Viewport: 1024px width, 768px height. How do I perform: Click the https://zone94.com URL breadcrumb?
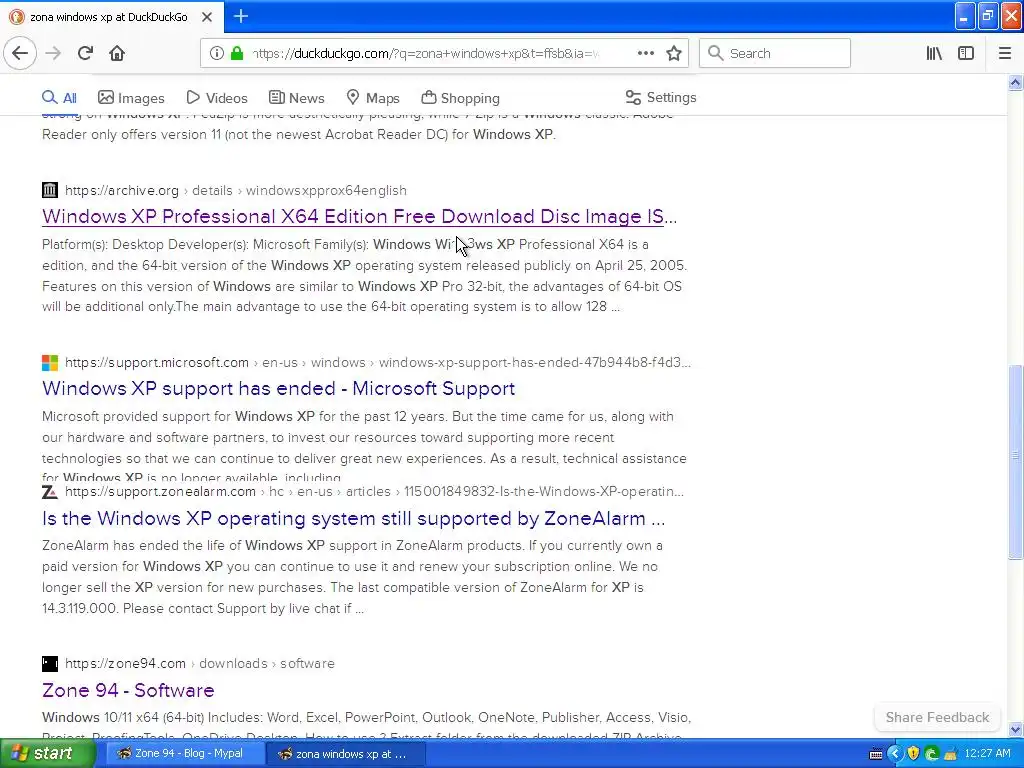[125, 664]
